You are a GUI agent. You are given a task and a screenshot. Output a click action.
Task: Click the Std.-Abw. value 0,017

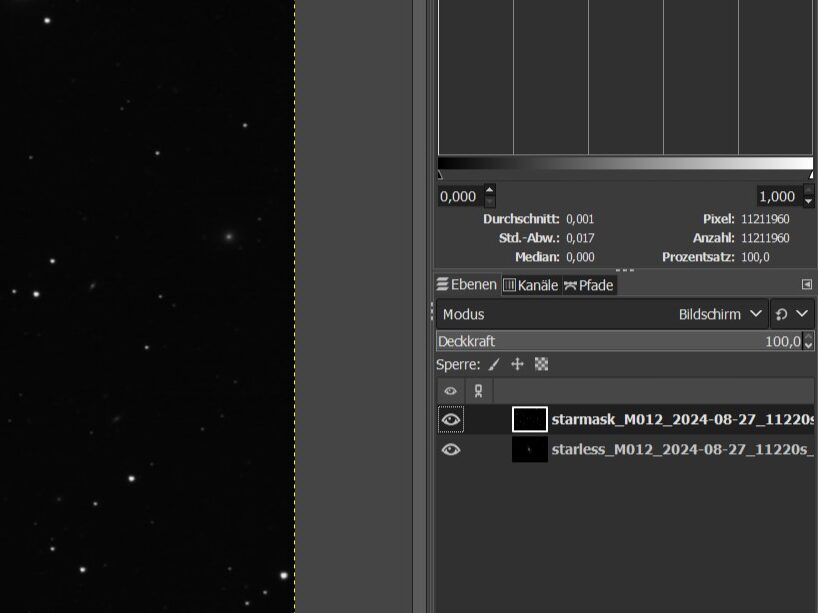[580, 238]
